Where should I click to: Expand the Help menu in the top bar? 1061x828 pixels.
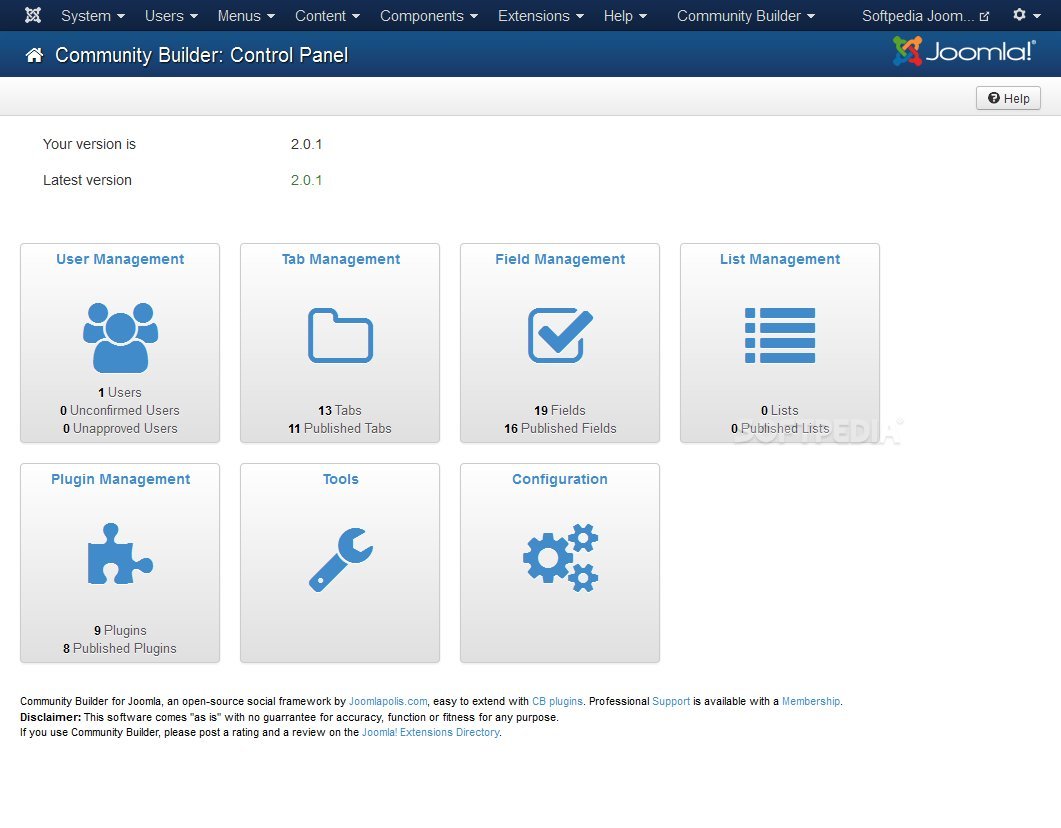625,16
